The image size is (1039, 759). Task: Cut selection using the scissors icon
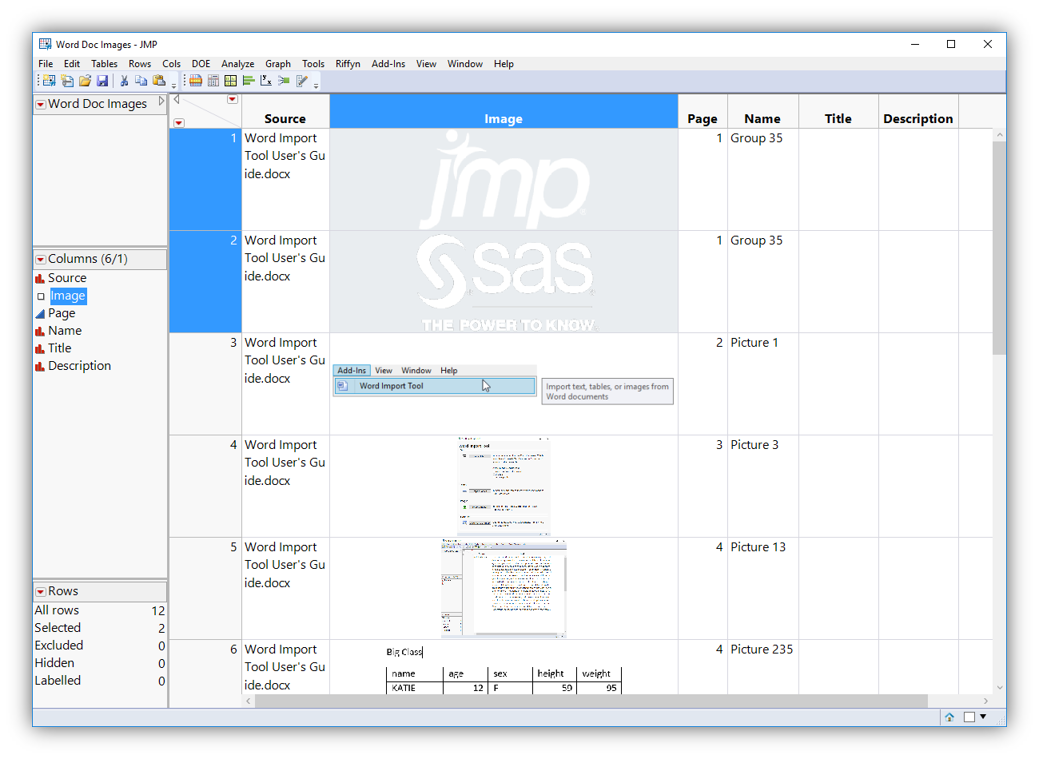click(x=123, y=81)
